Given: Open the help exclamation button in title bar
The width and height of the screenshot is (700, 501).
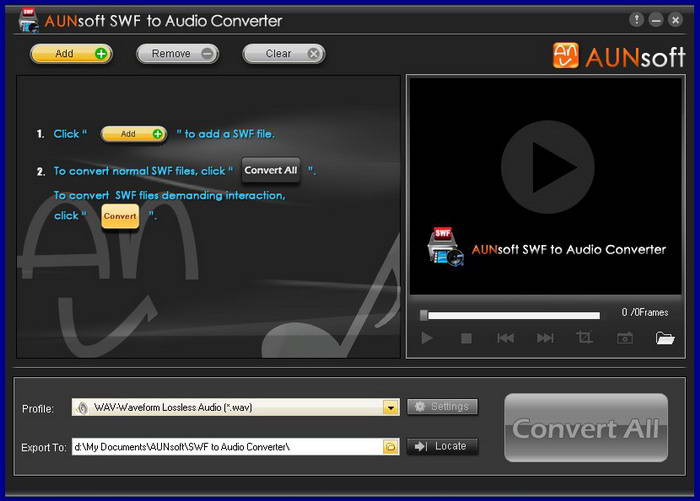Looking at the screenshot, I should pyautogui.click(x=636, y=20).
